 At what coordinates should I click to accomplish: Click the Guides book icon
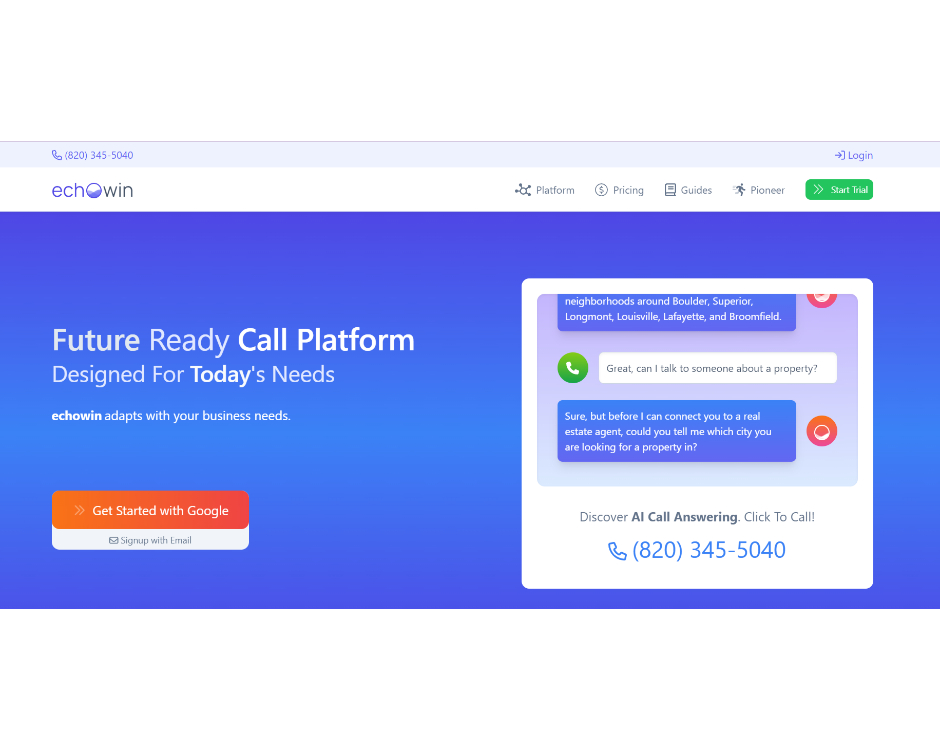670,190
